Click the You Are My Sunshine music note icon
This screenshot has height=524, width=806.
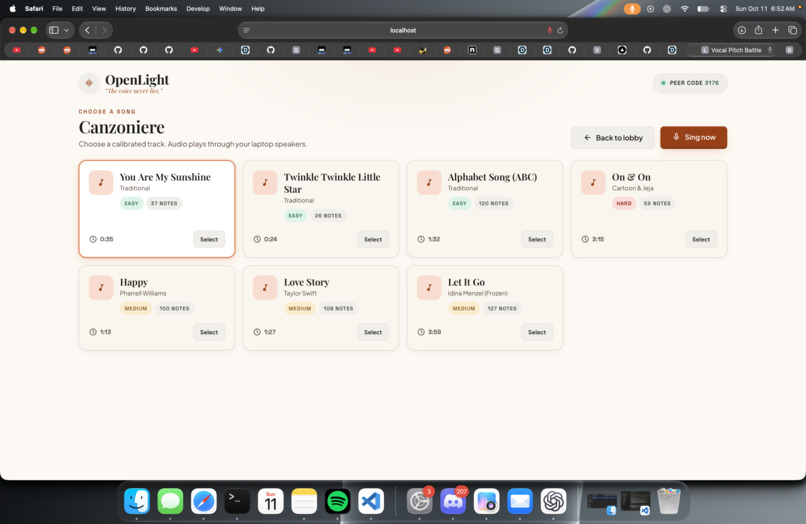101,183
